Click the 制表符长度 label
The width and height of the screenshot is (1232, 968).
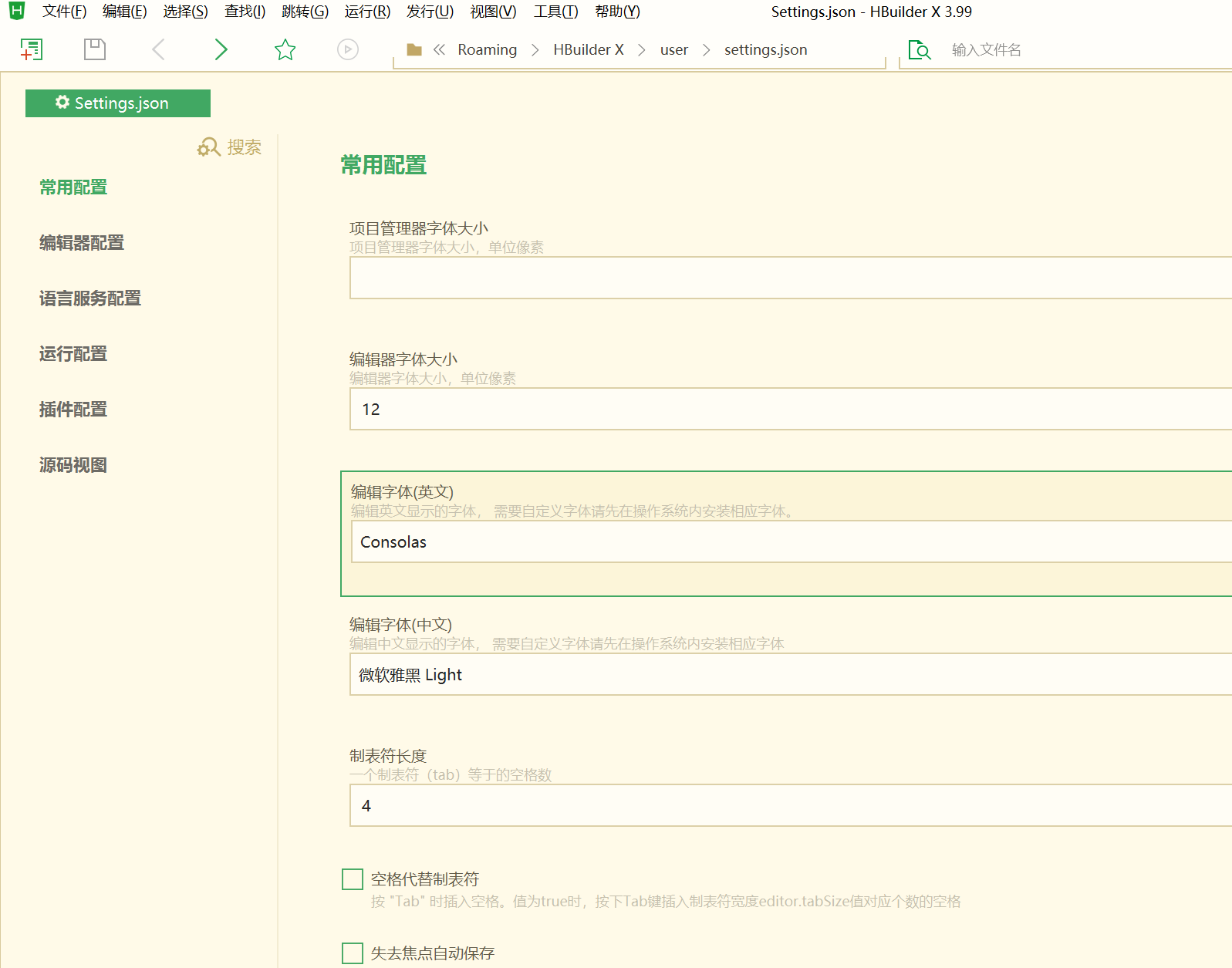(388, 756)
